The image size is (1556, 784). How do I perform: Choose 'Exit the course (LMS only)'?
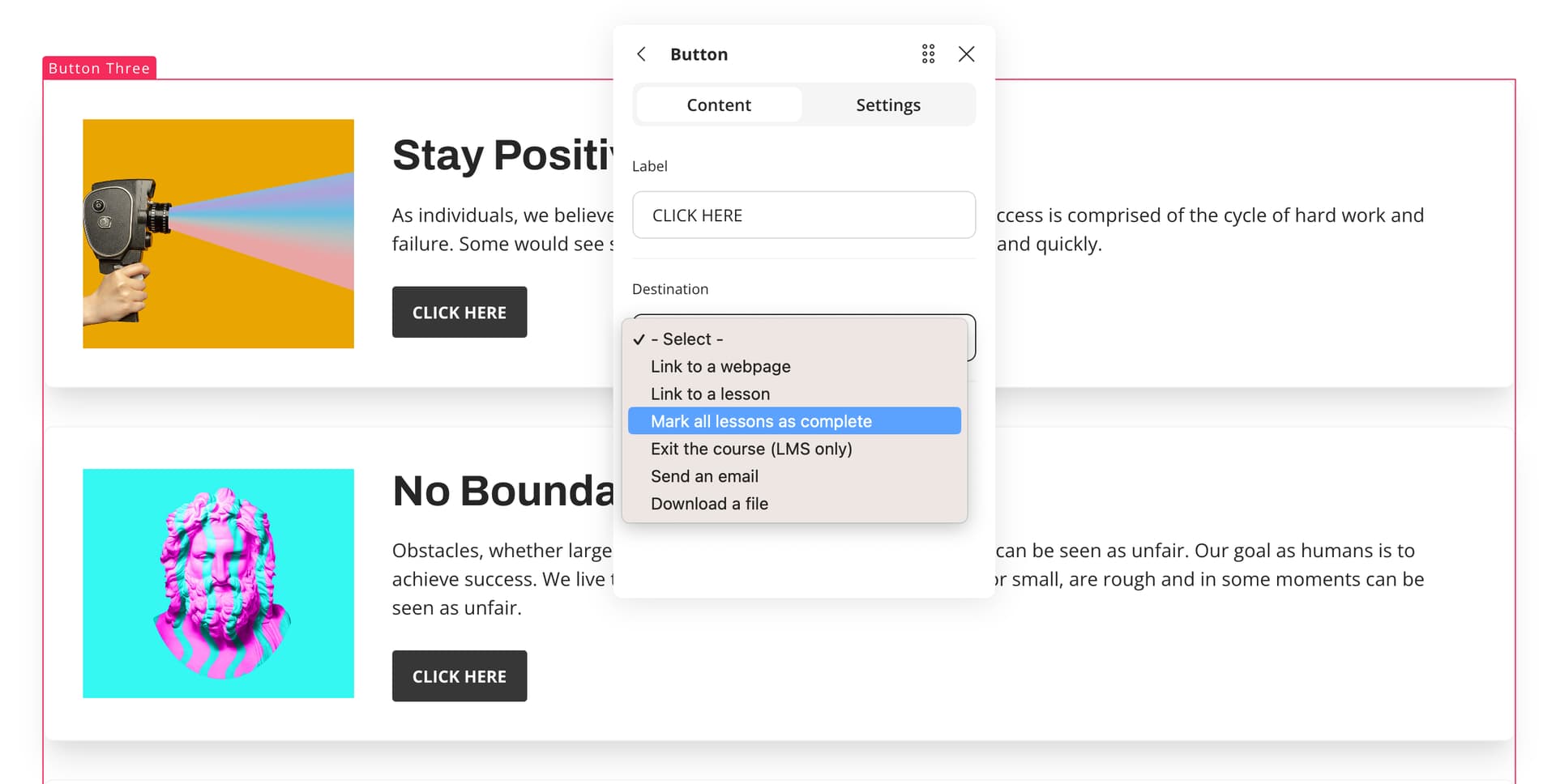pyautogui.click(x=751, y=449)
